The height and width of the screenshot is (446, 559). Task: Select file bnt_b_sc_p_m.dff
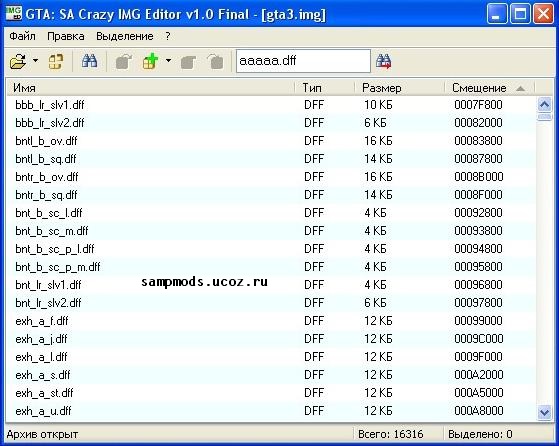pos(58,267)
